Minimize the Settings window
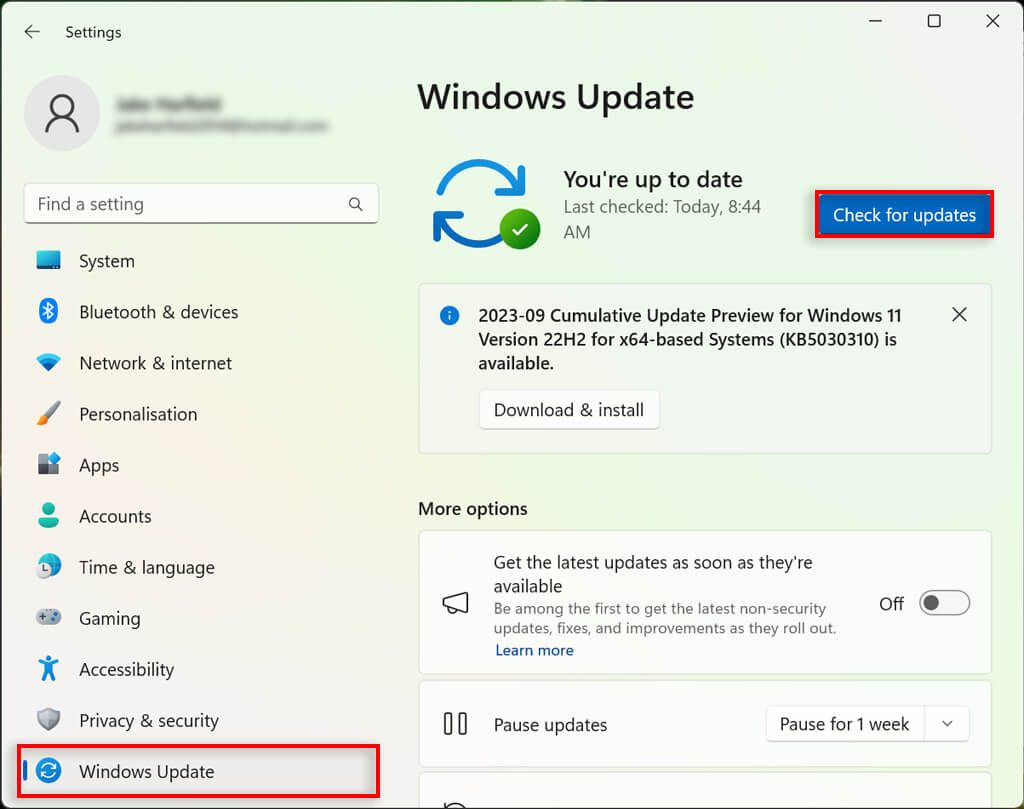This screenshot has height=809, width=1024. pos(875,21)
